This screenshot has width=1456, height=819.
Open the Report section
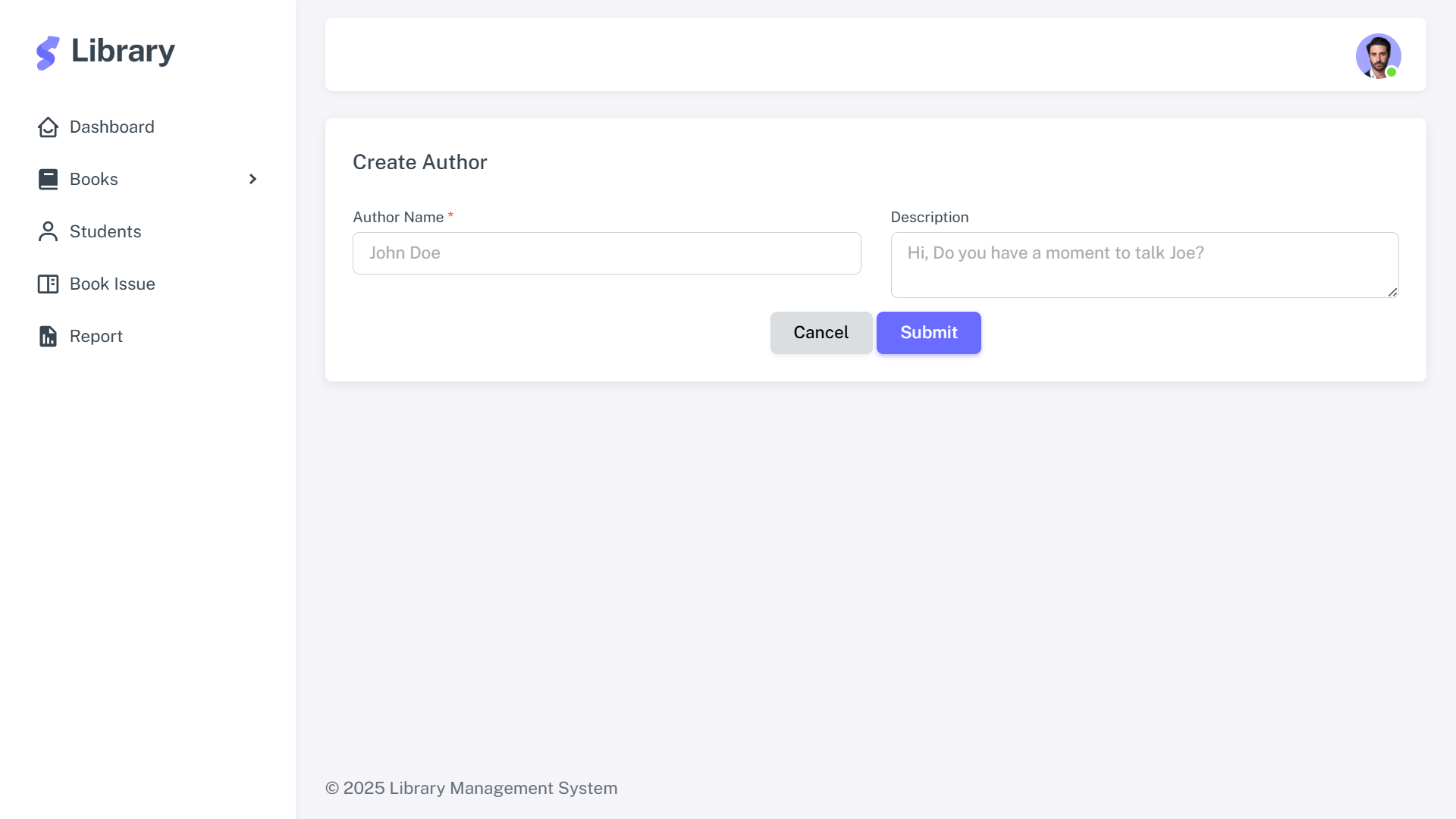click(148, 336)
